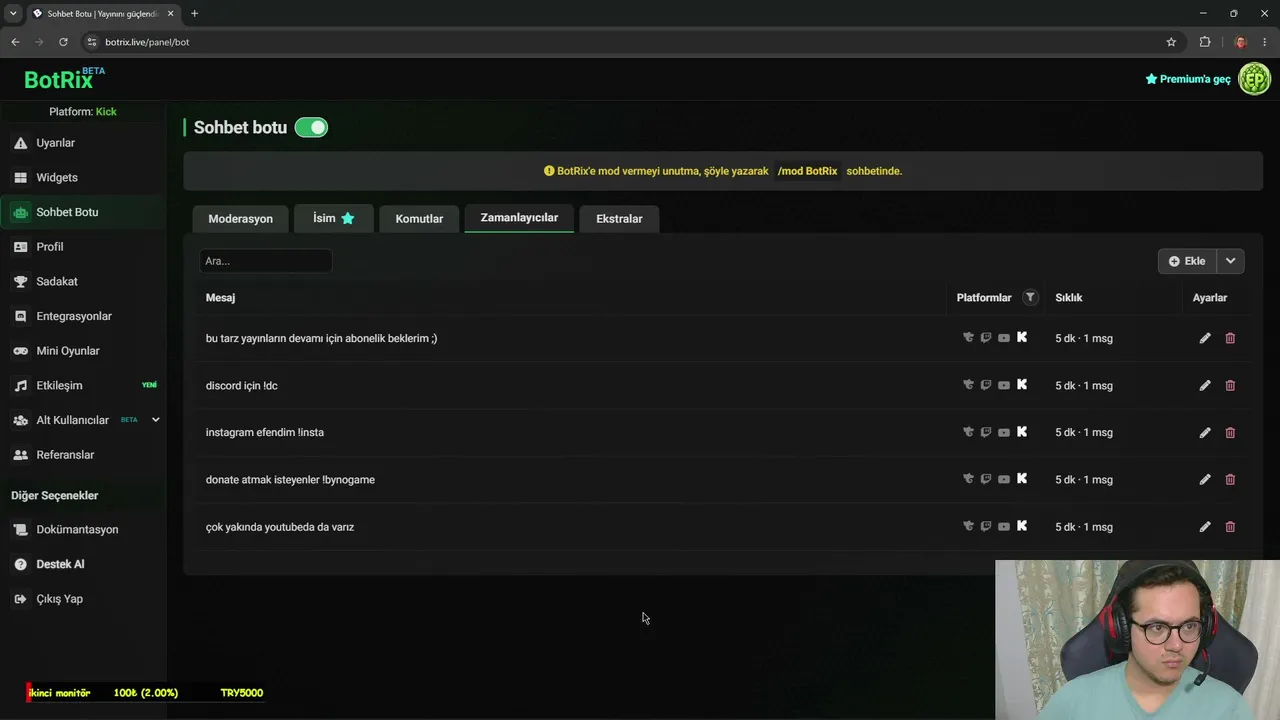
Task: Click the Ekle button to add a timer
Action: [x=1187, y=261]
